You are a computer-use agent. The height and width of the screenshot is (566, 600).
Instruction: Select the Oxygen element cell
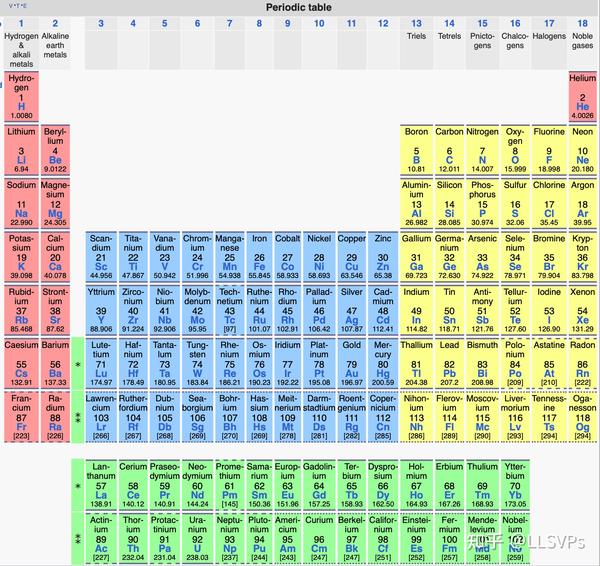click(515, 150)
